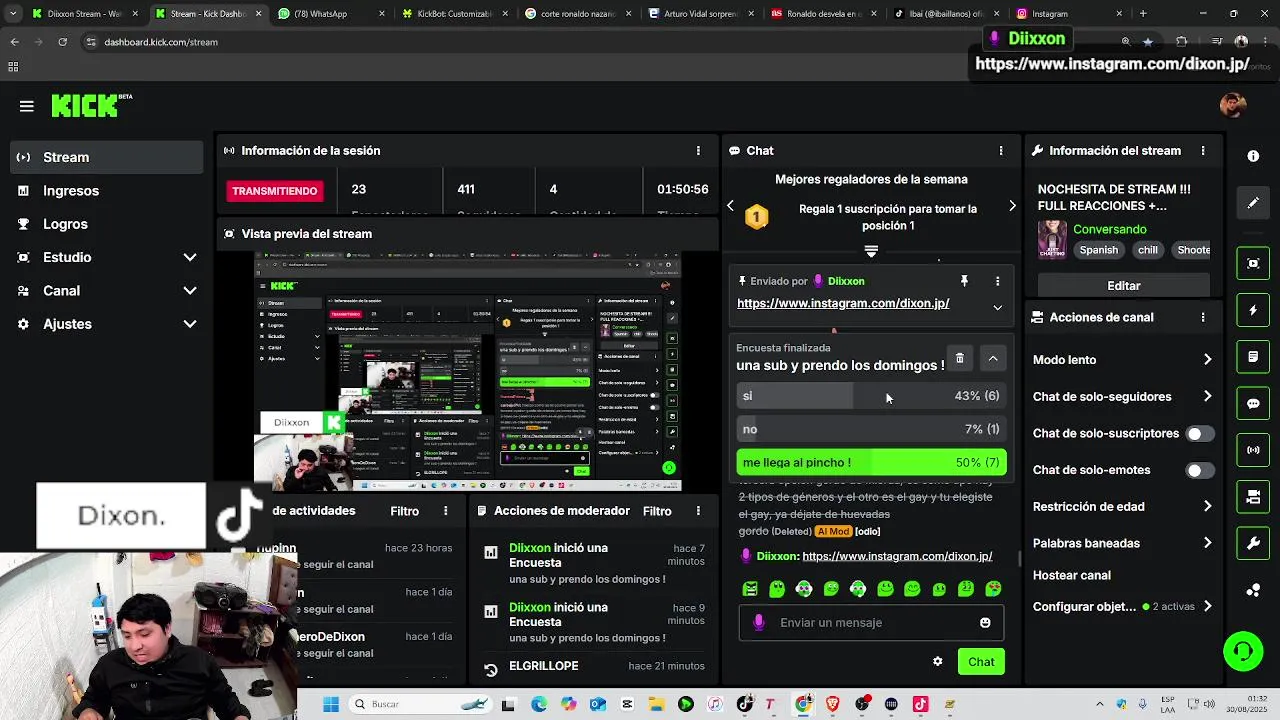Click the Editar stream info button
Viewport: 1280px width, 720px height.
point(1124,285)
